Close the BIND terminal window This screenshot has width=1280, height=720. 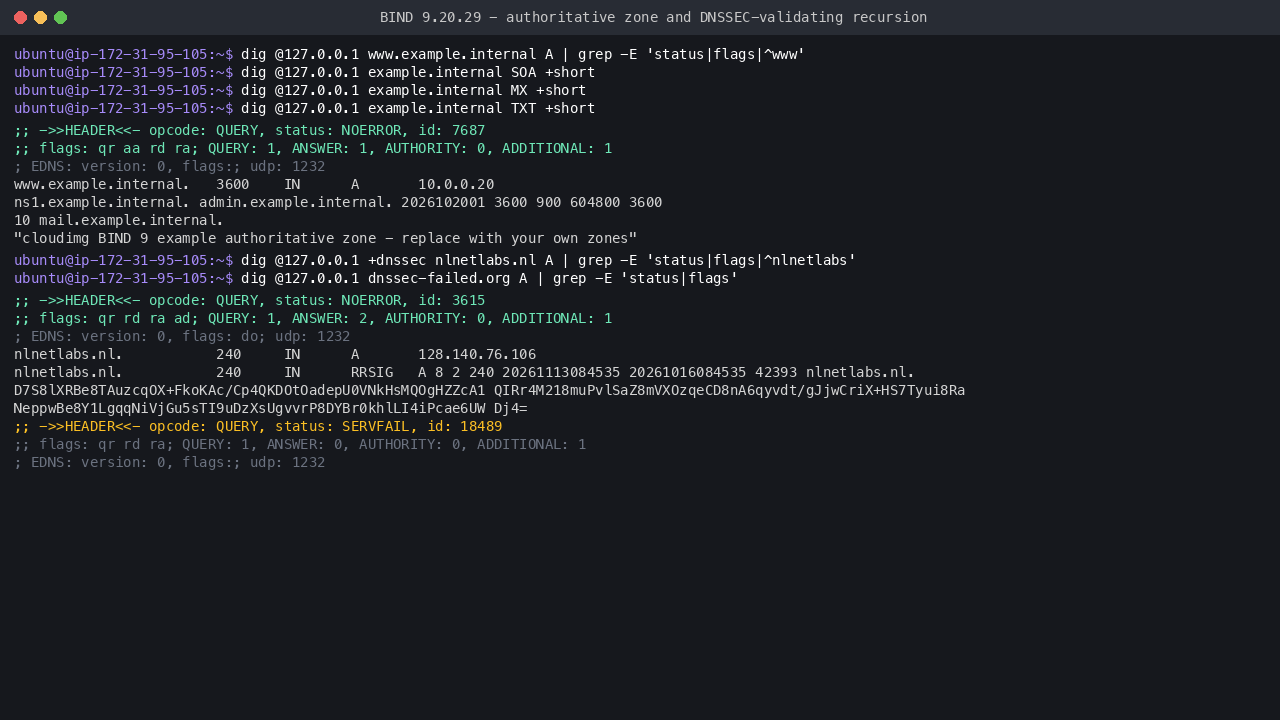pyautogui.click(x=20, y=17)
